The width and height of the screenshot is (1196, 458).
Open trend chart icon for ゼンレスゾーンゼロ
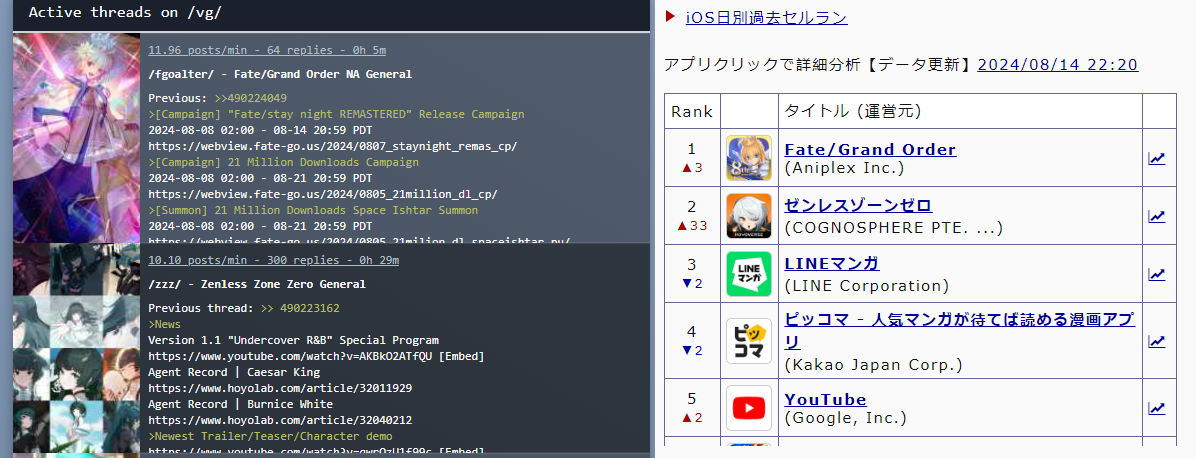coord(1157,217)
